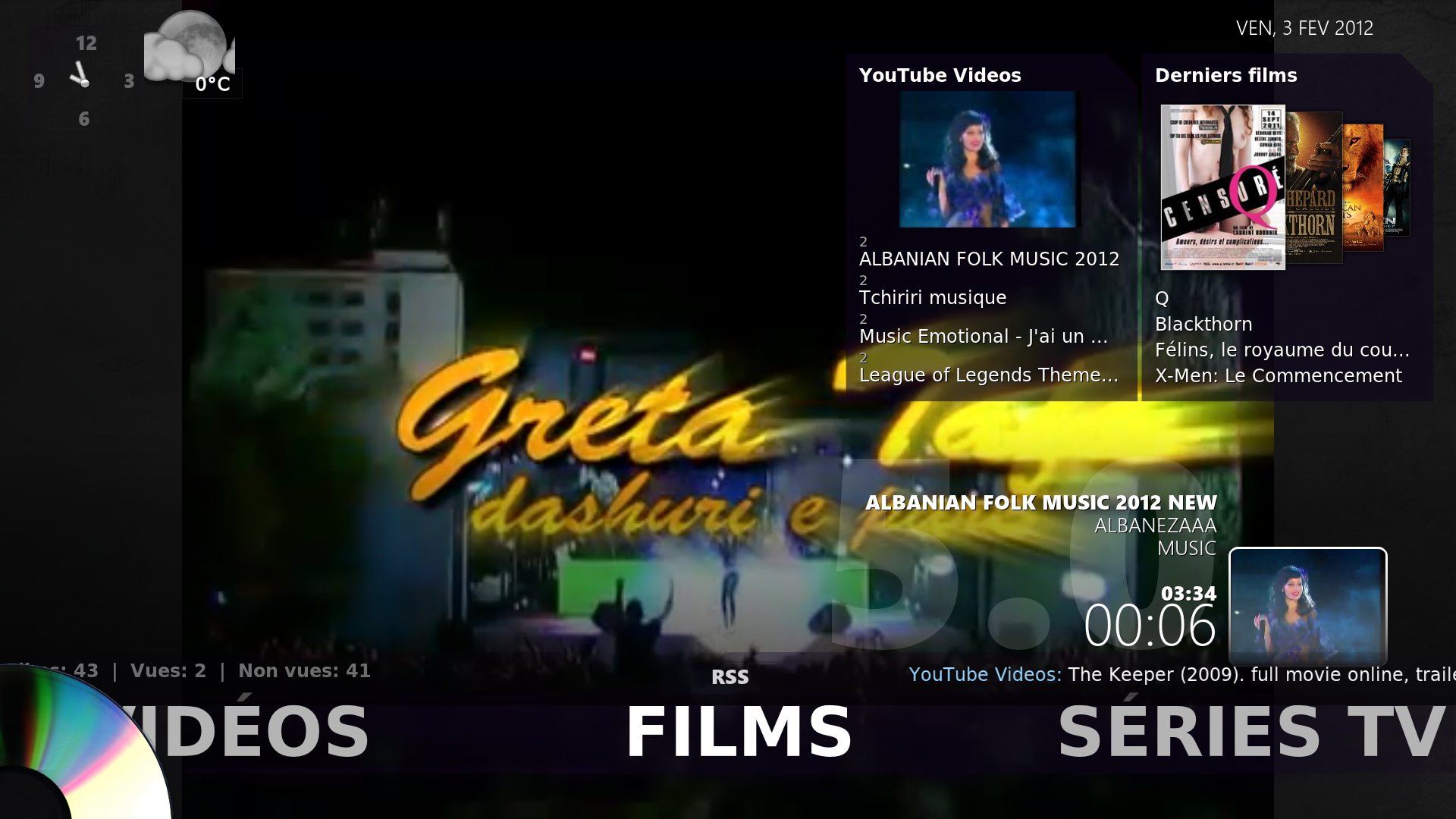The image size is (1456, 819).
Task: Click the now playing title ALBANIAN FOLK MUSIC 2012 NEW
Action: pyautogui.click(x=1041, y=503)
